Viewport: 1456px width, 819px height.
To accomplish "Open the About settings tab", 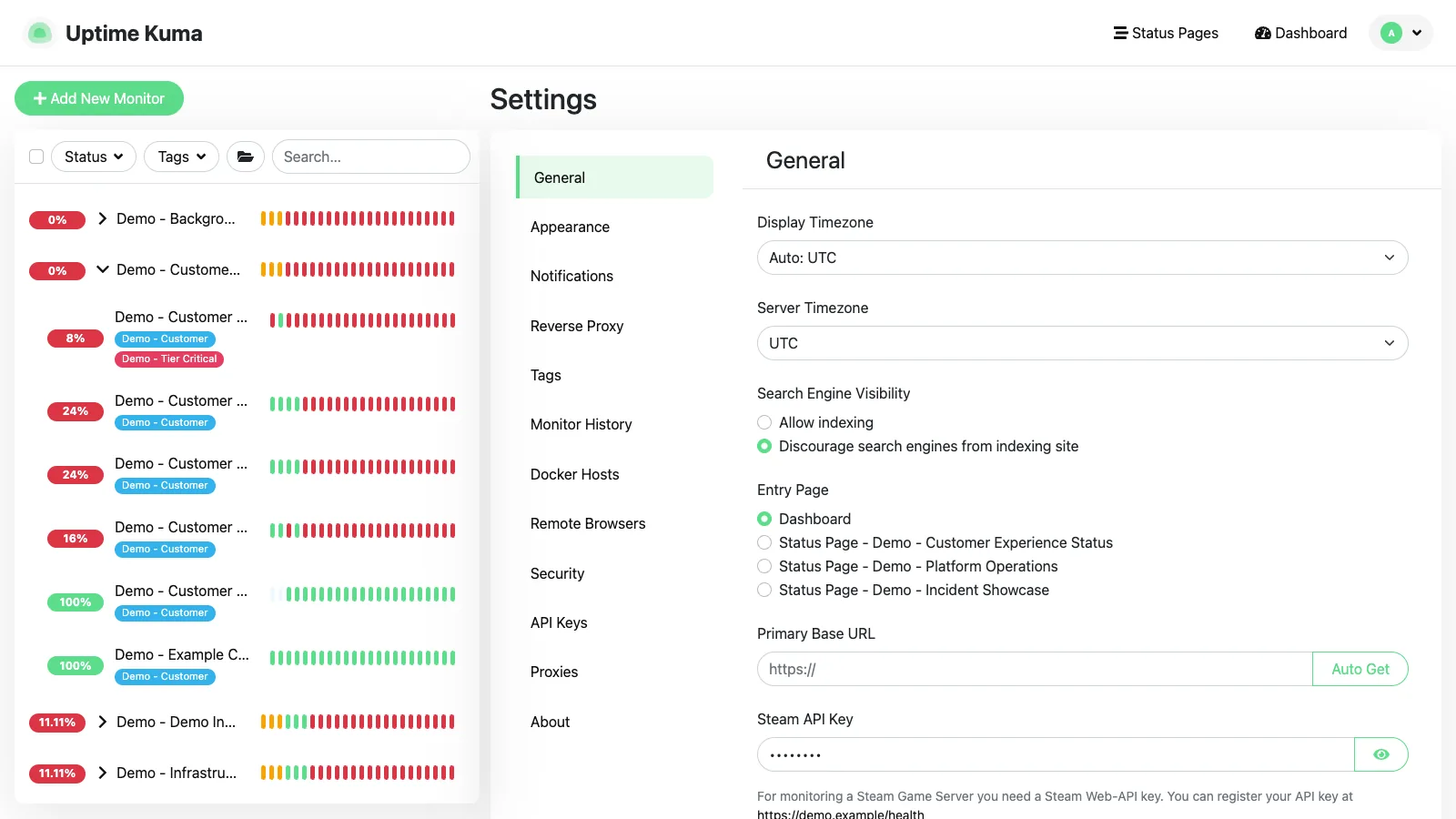I will pyautogui.click(x=614, y=722).
